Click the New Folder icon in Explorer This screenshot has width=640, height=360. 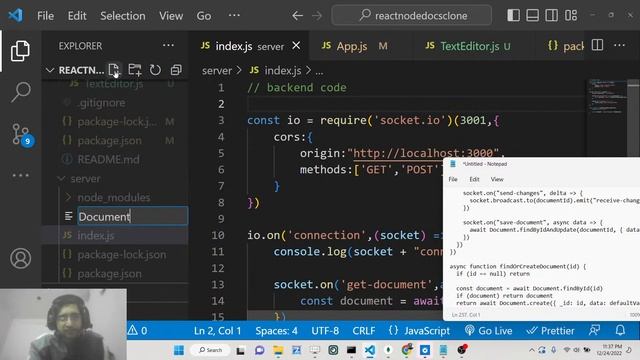(x=135, y=70)
